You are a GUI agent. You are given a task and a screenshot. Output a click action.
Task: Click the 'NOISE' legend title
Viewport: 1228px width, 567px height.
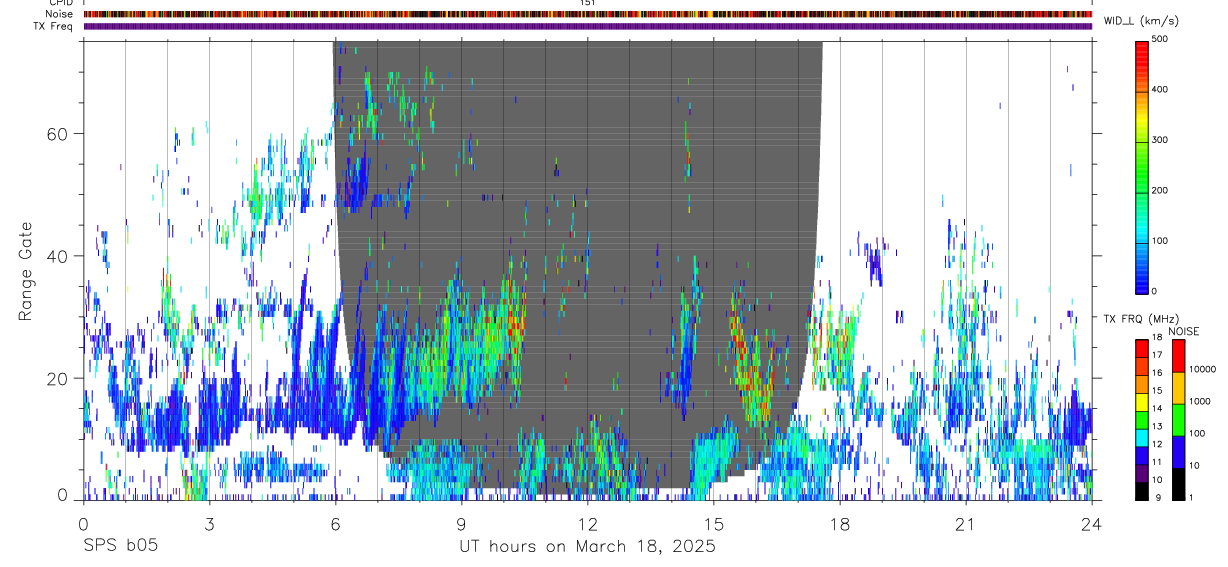[1183, 331]
